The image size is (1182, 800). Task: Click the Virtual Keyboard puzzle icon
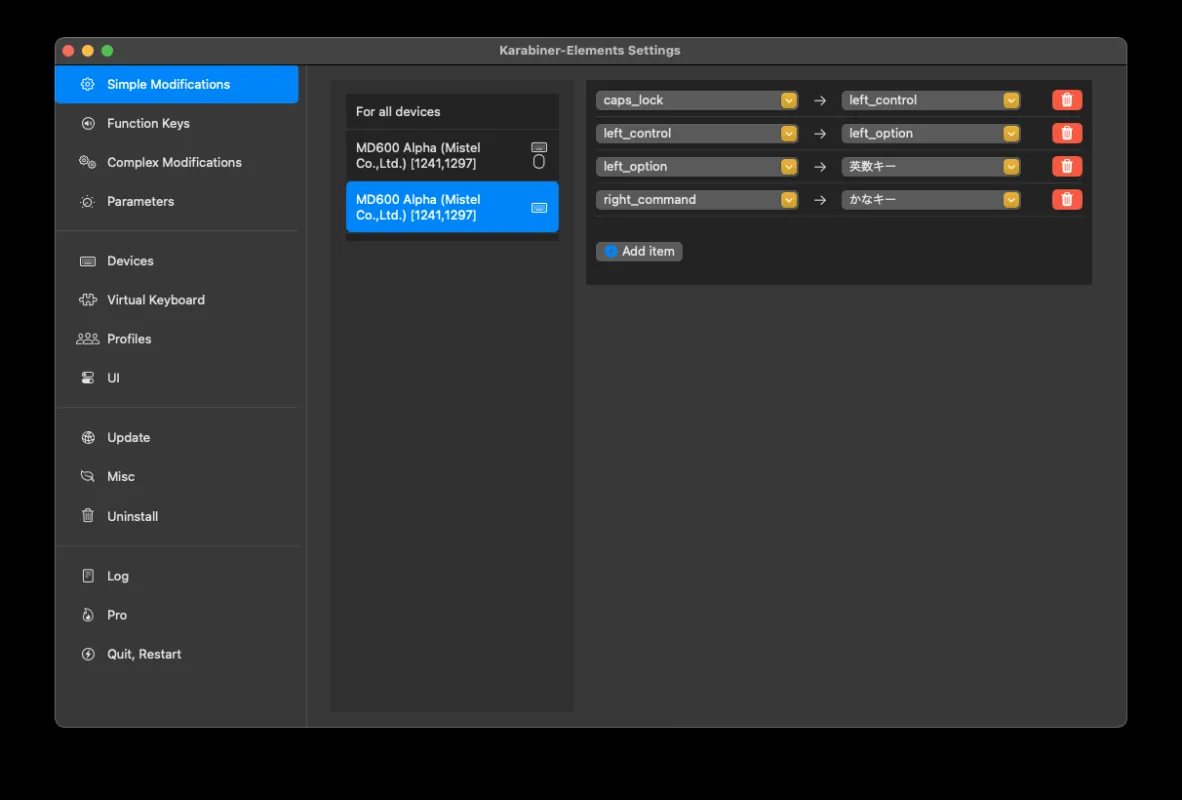[88, 300]
